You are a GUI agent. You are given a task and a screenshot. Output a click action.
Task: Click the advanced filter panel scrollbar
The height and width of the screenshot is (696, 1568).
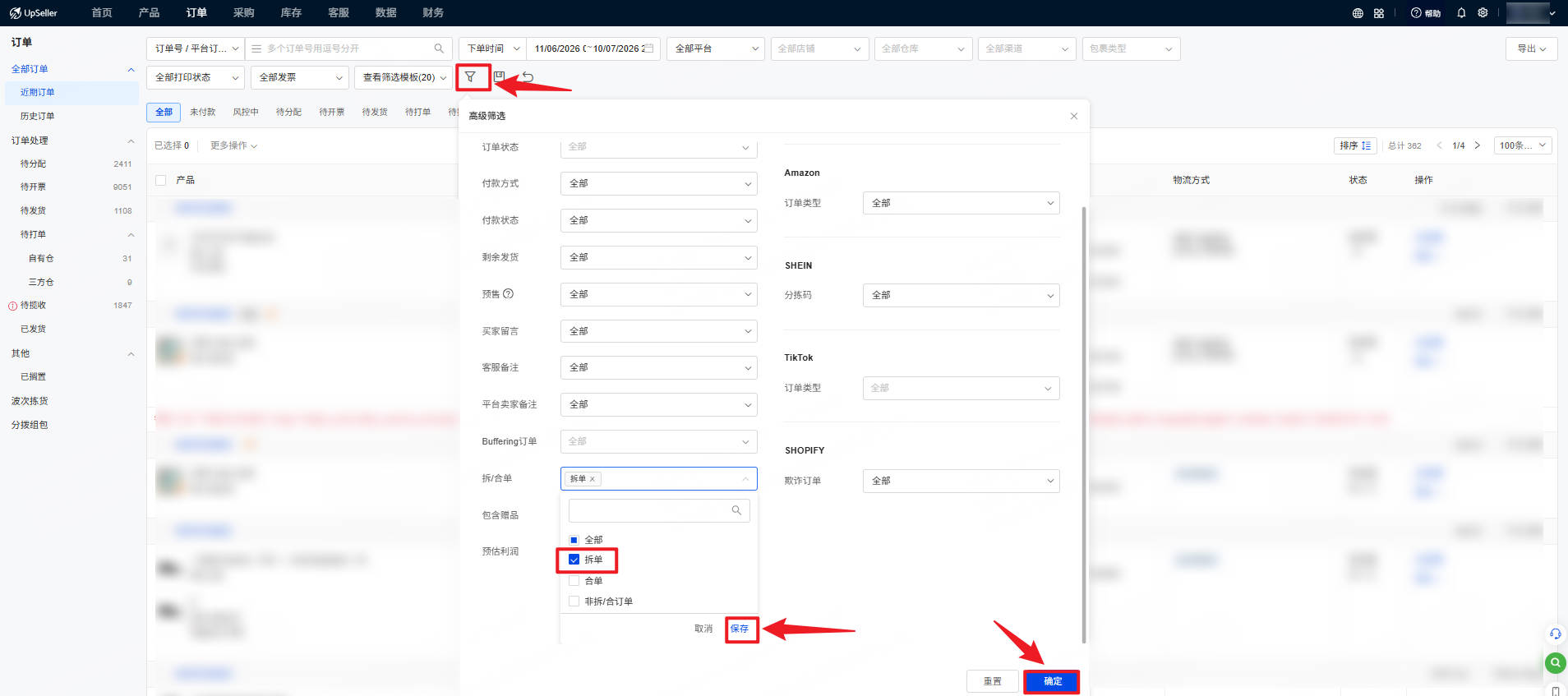click(1084, 423)
